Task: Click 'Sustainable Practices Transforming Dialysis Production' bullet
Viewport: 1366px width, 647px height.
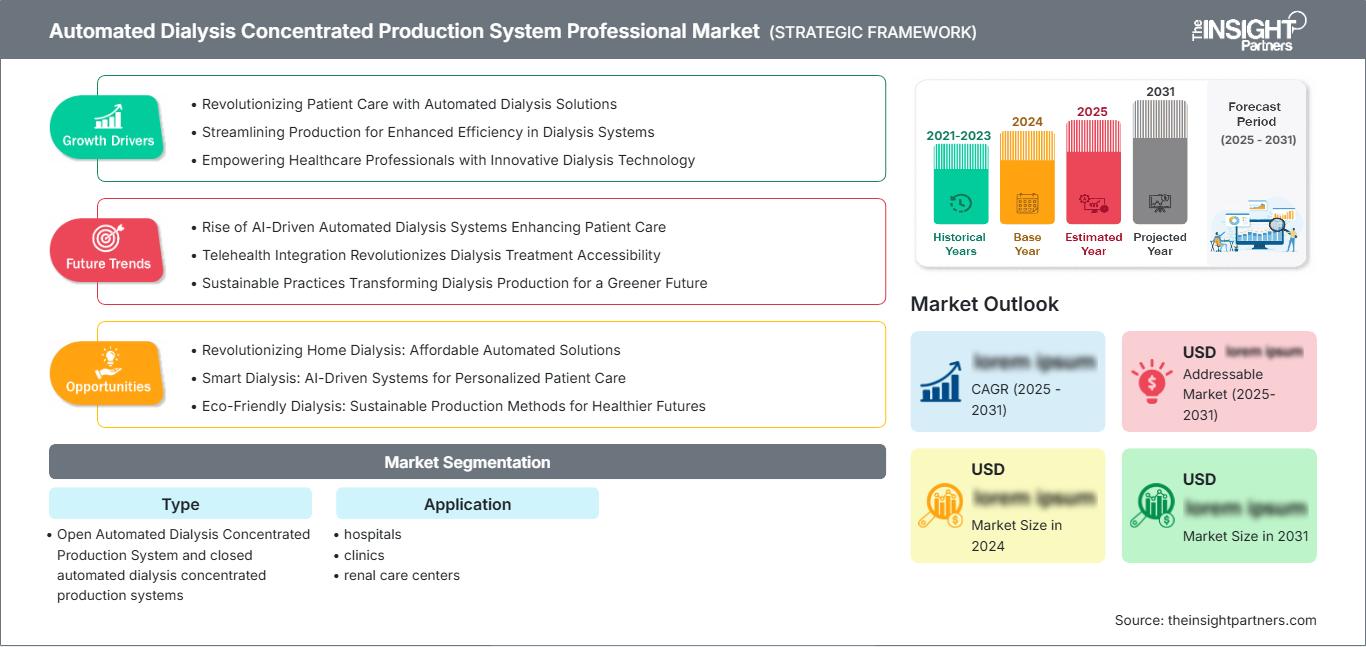Action: (454, 283)
